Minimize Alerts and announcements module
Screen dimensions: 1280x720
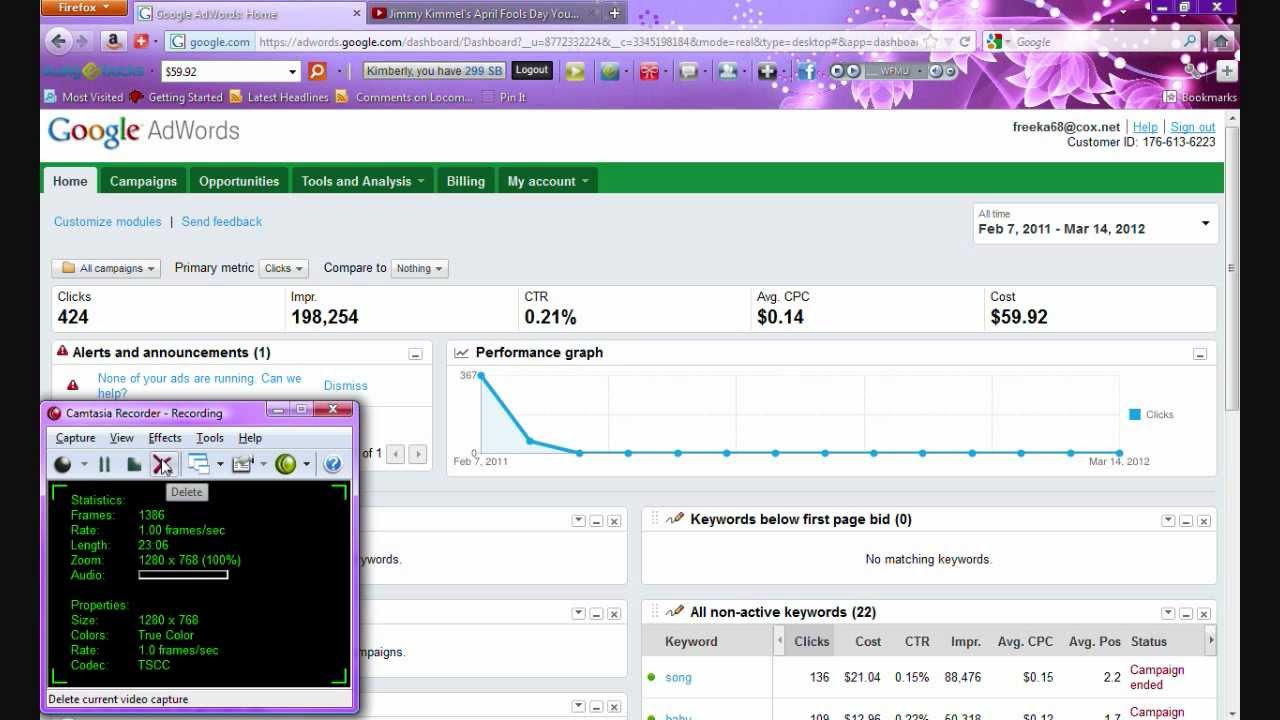coord(415,354)
